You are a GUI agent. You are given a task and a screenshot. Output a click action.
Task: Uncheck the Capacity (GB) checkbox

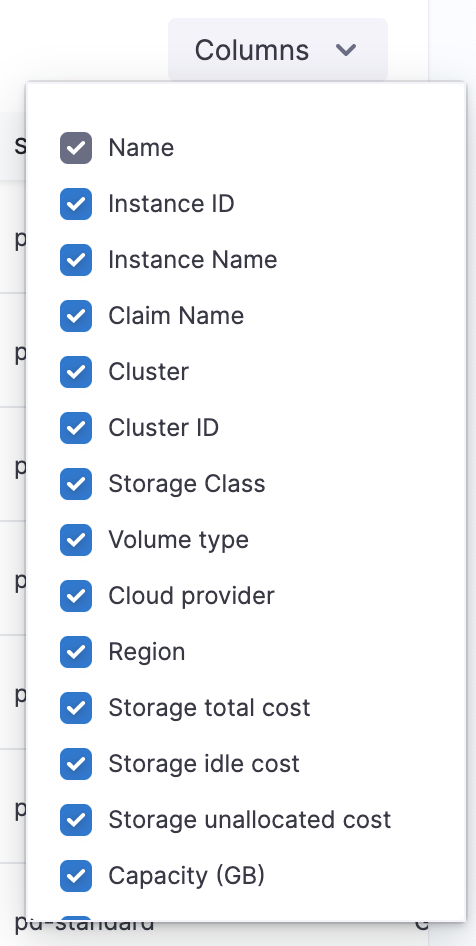76,876
